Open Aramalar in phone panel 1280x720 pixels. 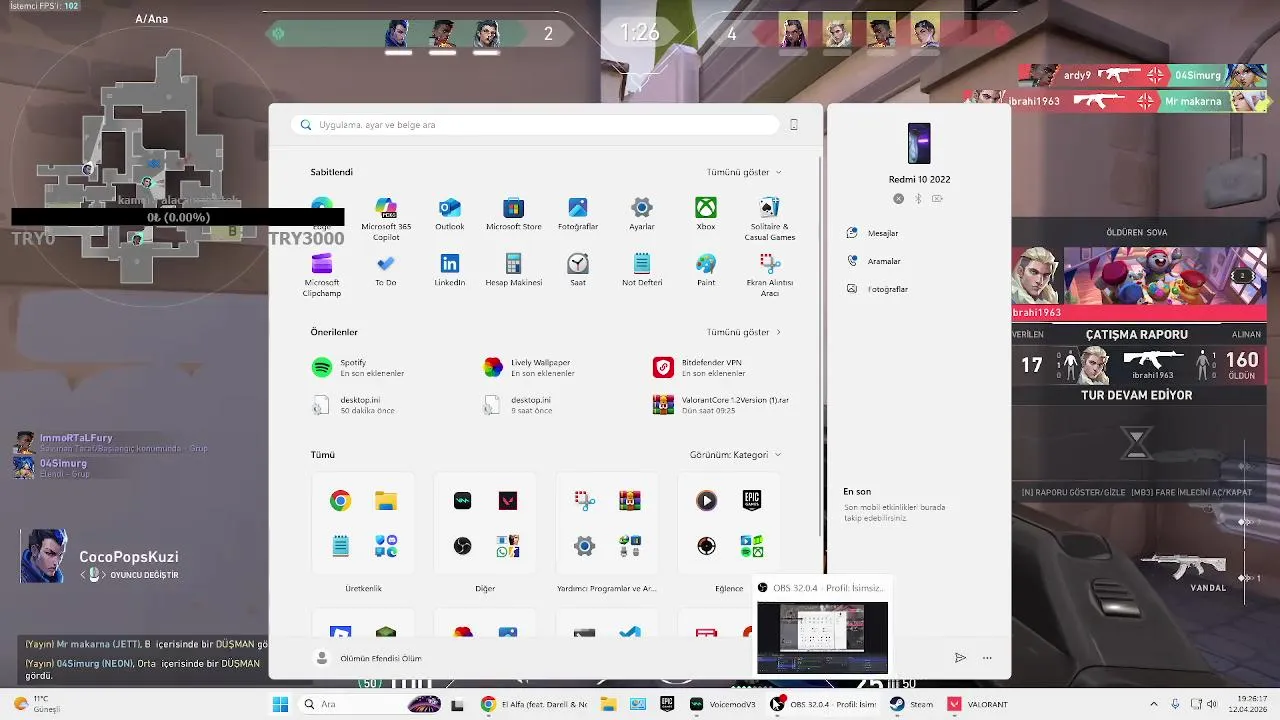[x=874, y=261]
